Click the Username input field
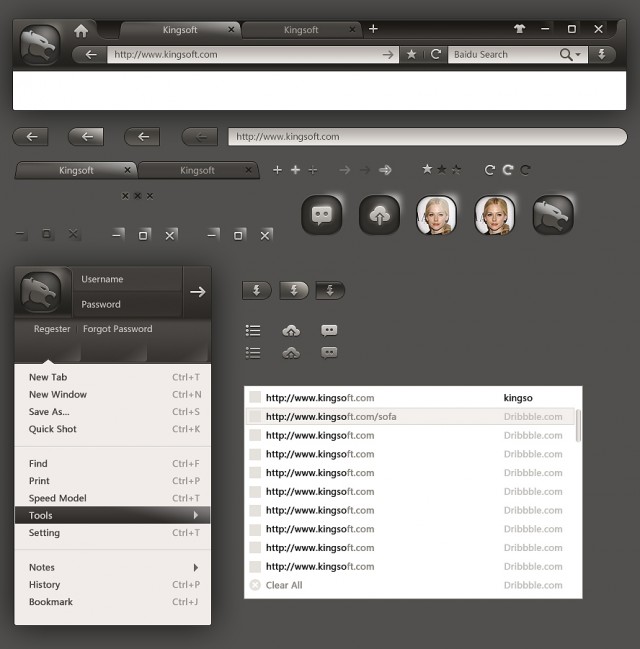Screen dimensions: 640x649 (128, 279)
